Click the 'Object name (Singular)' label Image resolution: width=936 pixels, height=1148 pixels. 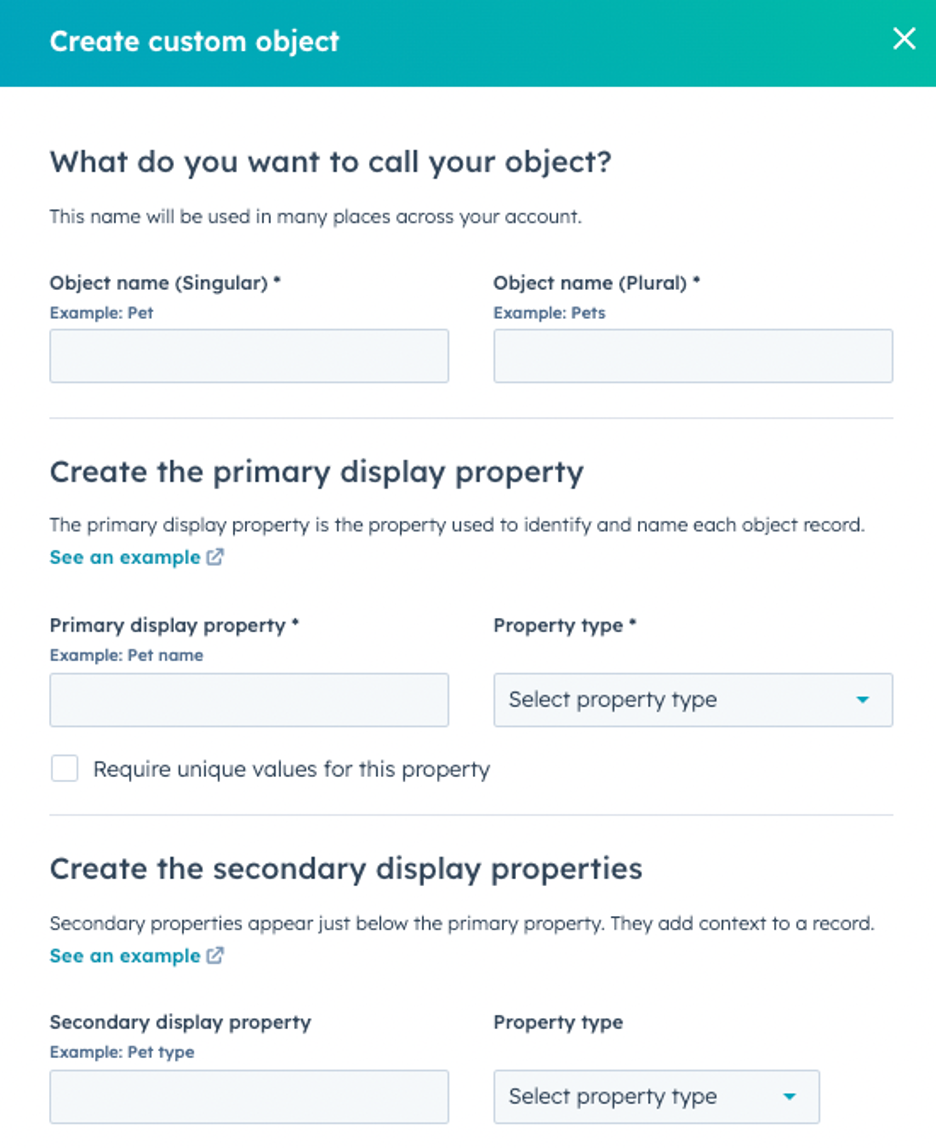click(162, 283)
